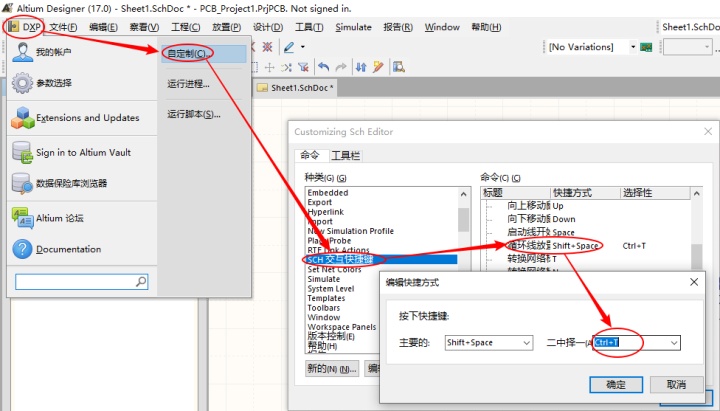Screen dimensions: 720x411
Task: Switch to the Sheet1.SchDoc document tab
Action: point(295,88)
